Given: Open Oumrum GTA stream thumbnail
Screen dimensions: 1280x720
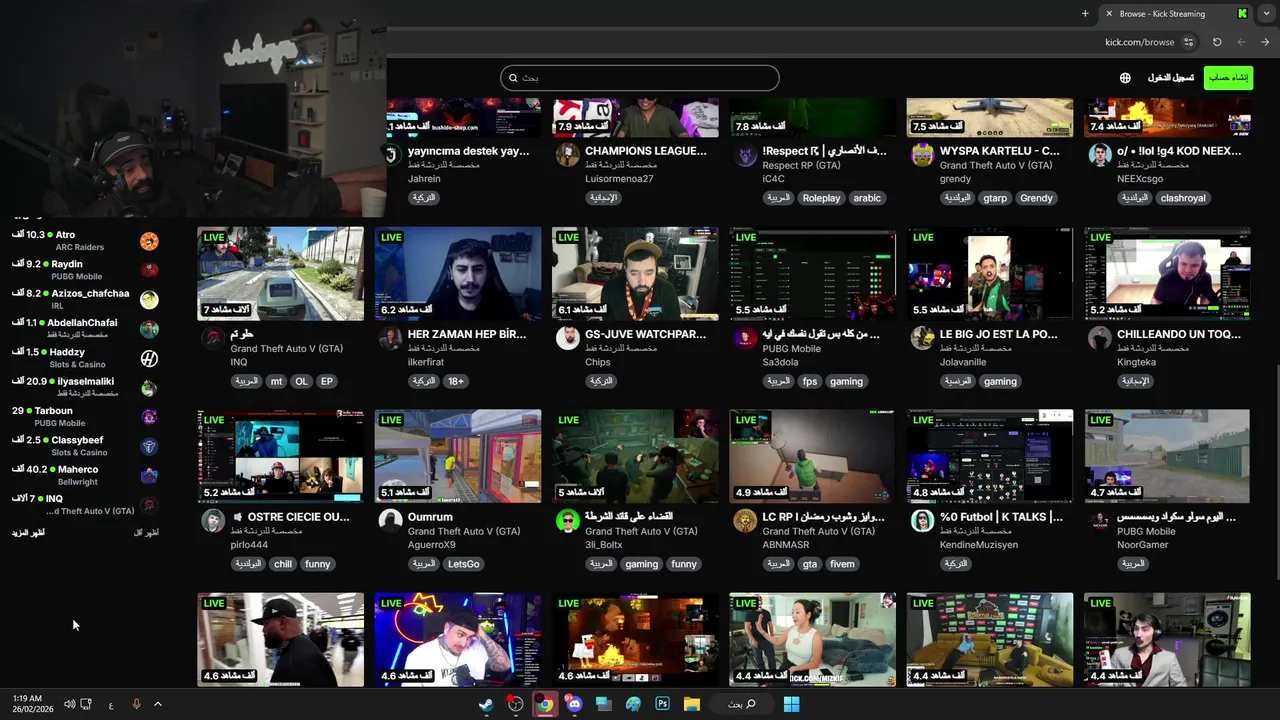Looking at the screenshot, I should [x=458, y=456].
